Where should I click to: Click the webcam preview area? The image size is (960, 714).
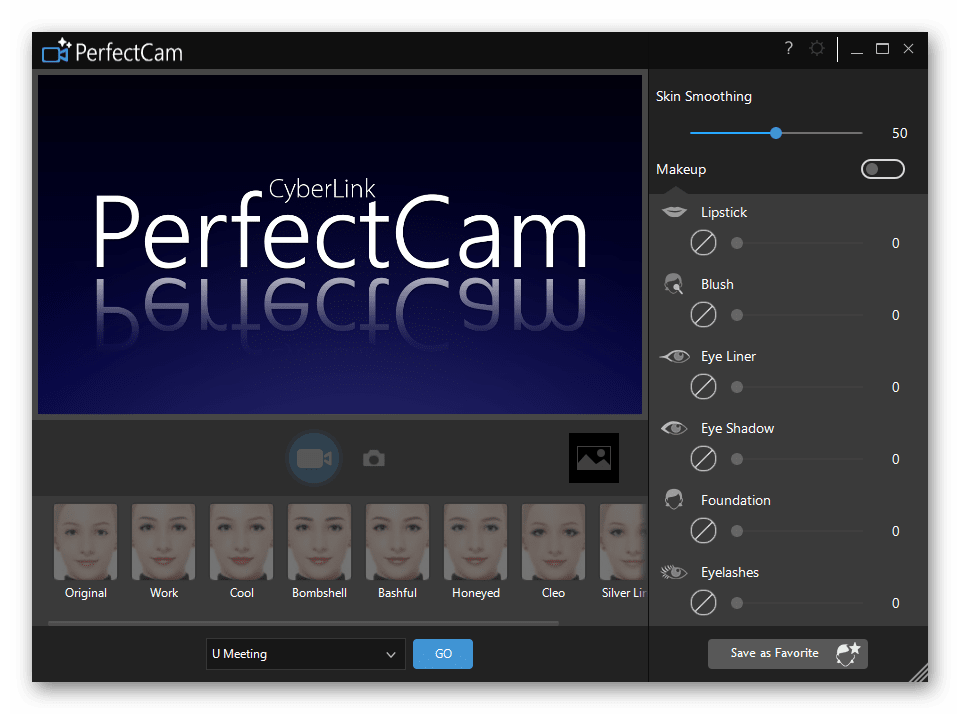tap(340, 244)
